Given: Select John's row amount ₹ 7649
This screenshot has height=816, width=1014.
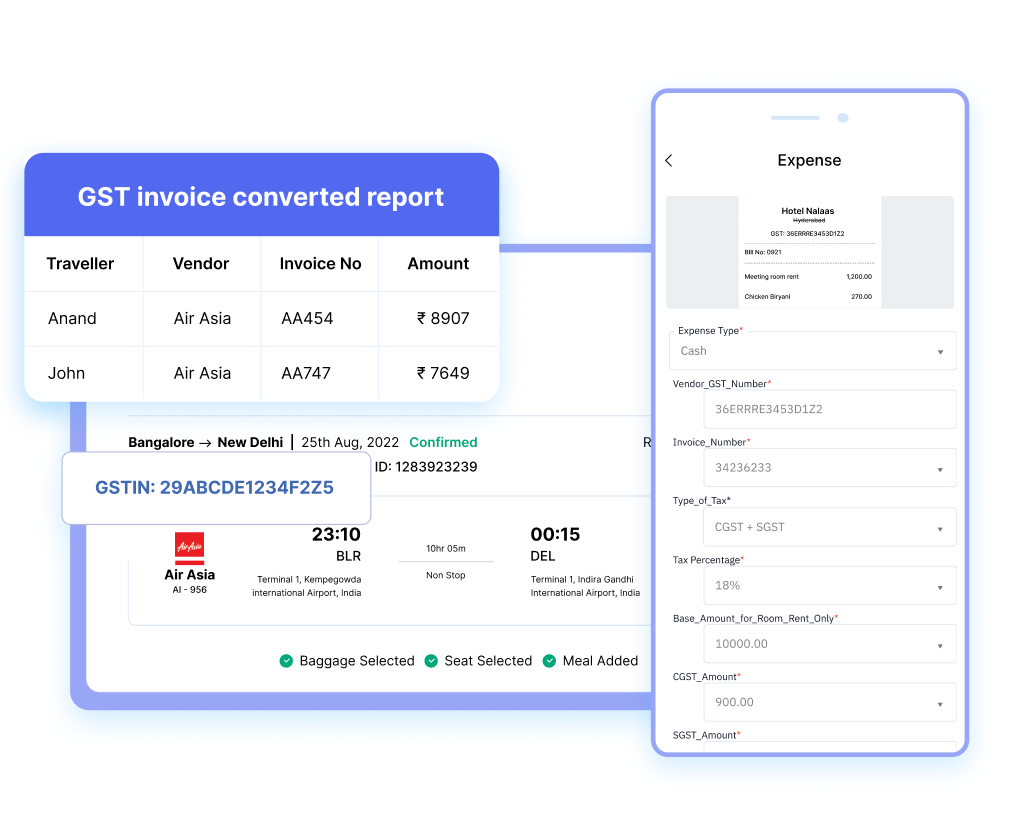Looking at the screenshot, I should point(443,374).
